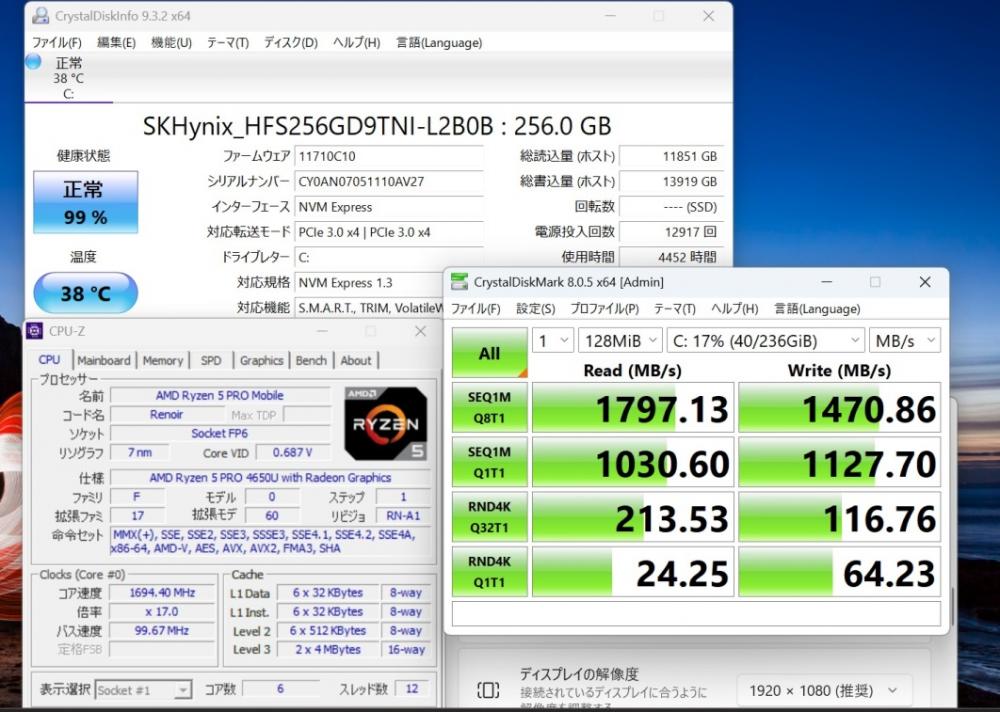This screenshot has width=1000, height=712.
Task: Run the SEQ1M Q1T1 benchmark
Action: click(489, 463)
